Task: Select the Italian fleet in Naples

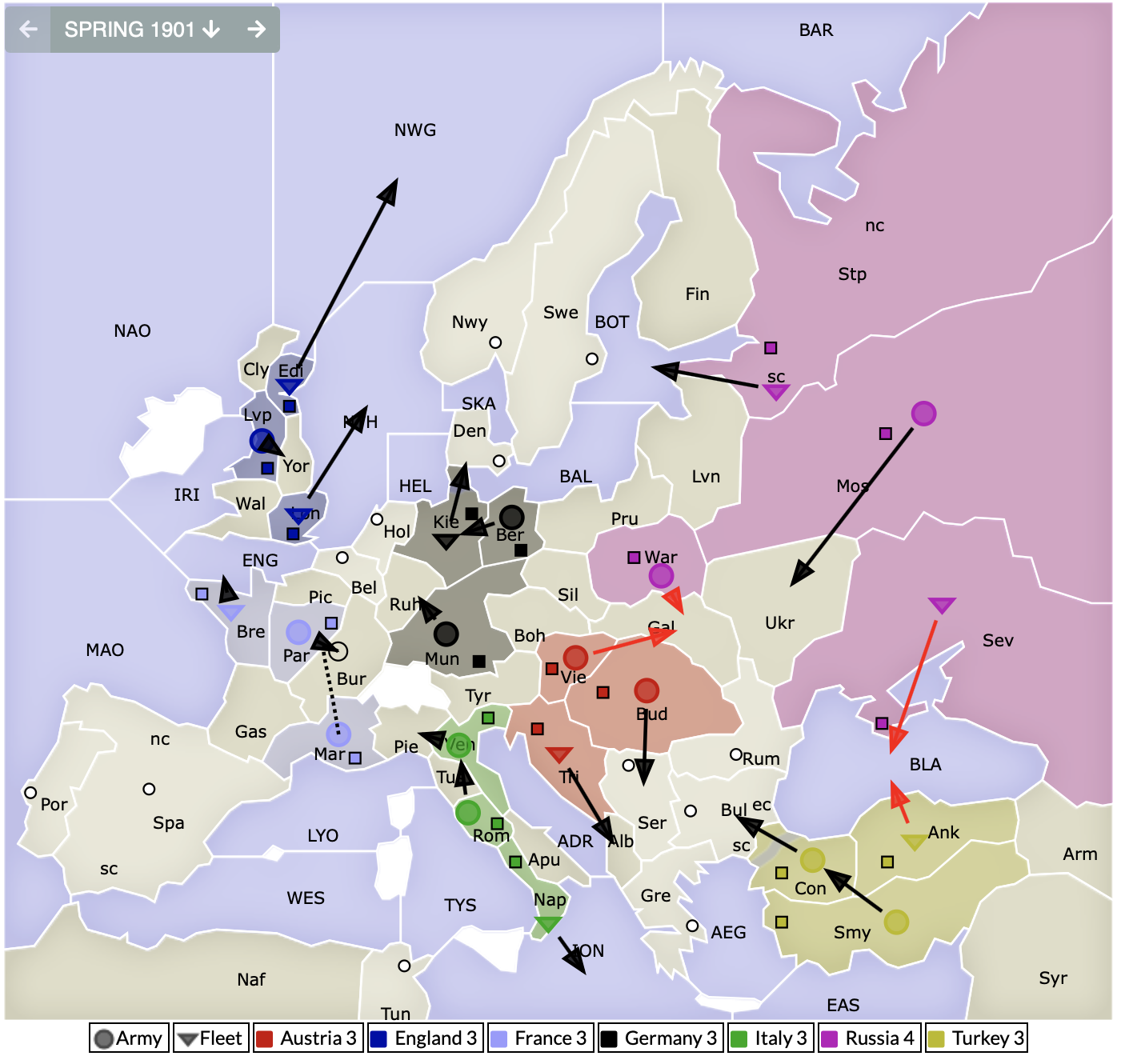Action: pos(547,924)
